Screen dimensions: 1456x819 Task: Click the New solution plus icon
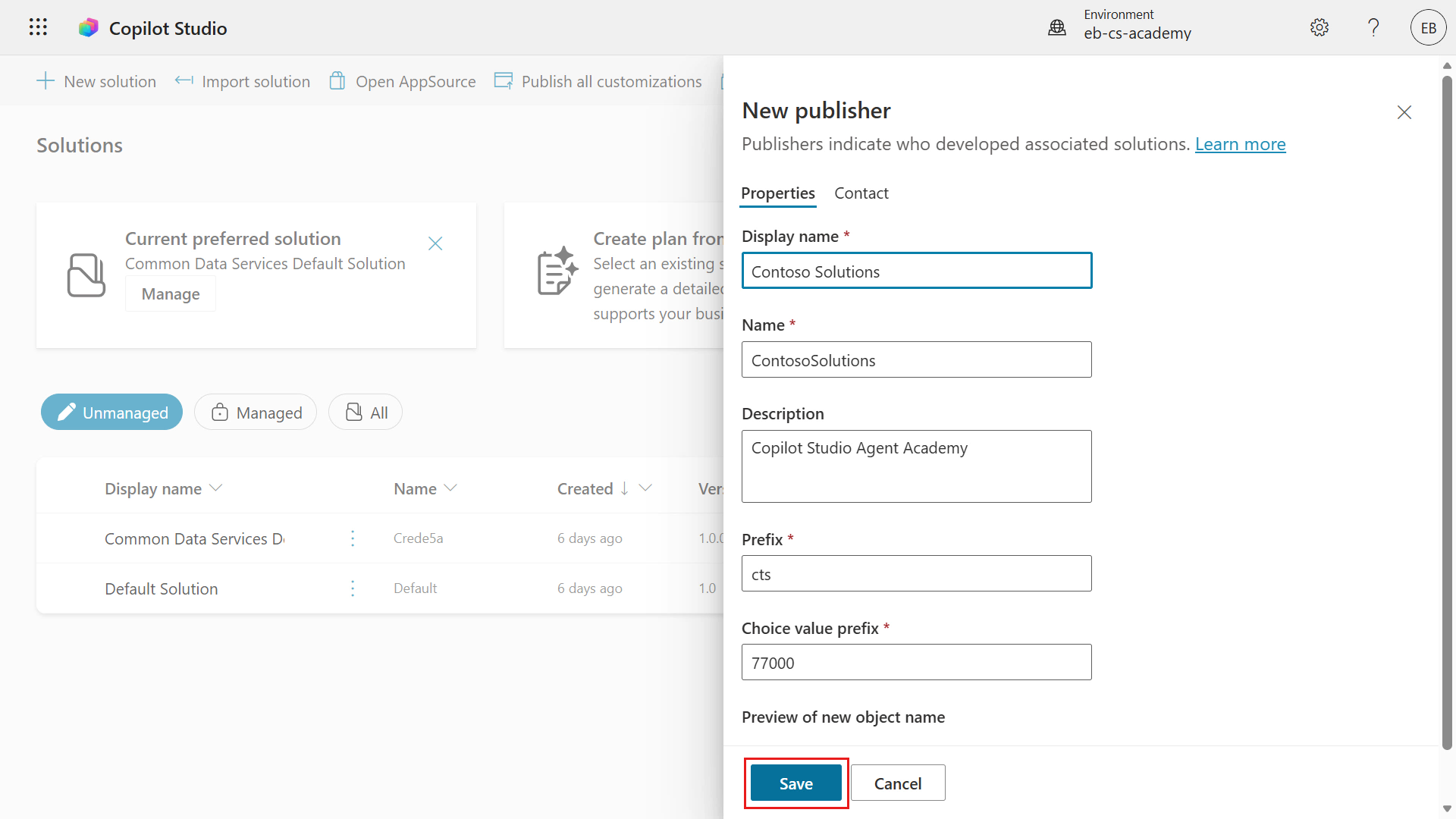pos(45,81)
